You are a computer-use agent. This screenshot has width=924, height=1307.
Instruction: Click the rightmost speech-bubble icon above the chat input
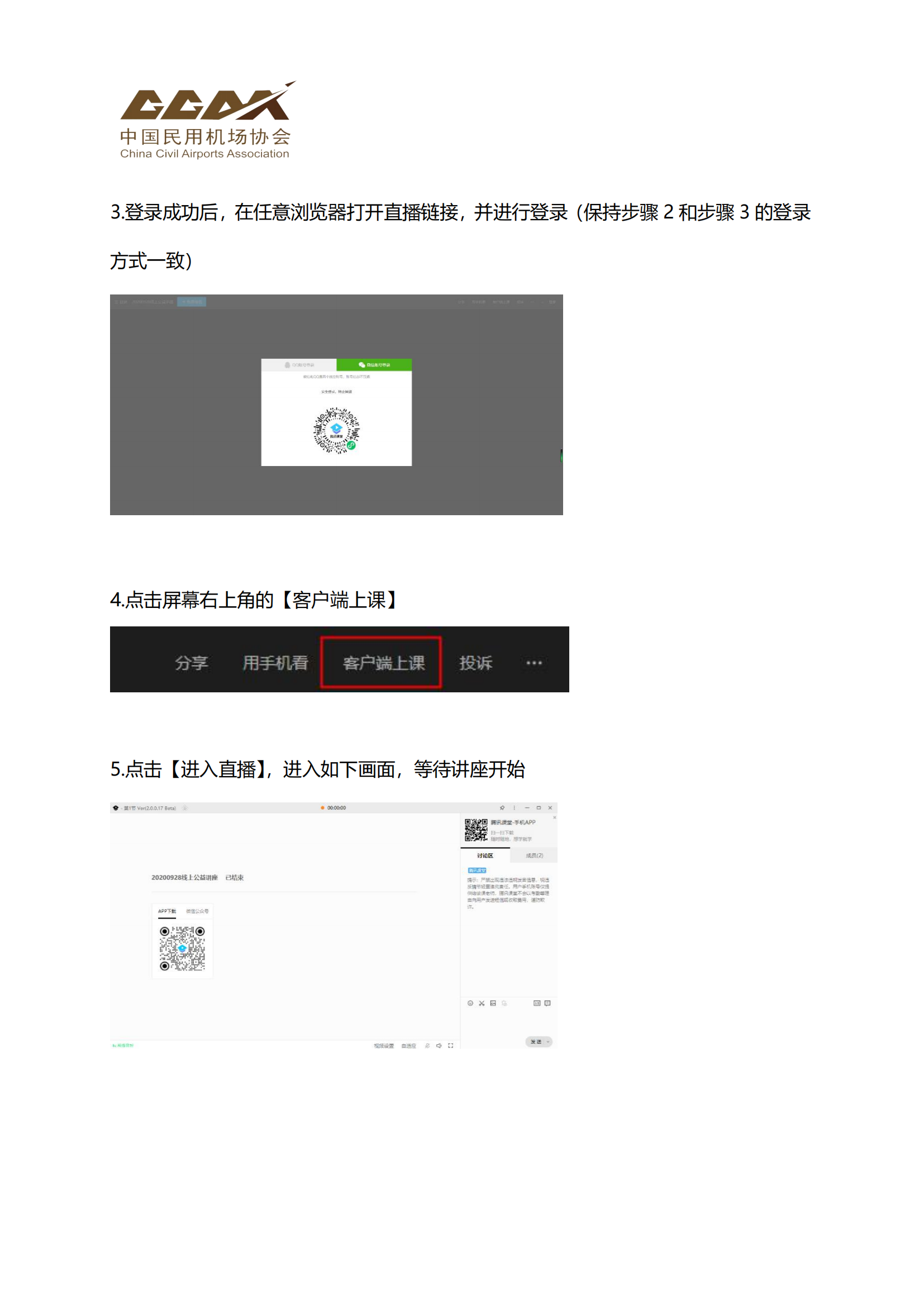coord(547,1003)
